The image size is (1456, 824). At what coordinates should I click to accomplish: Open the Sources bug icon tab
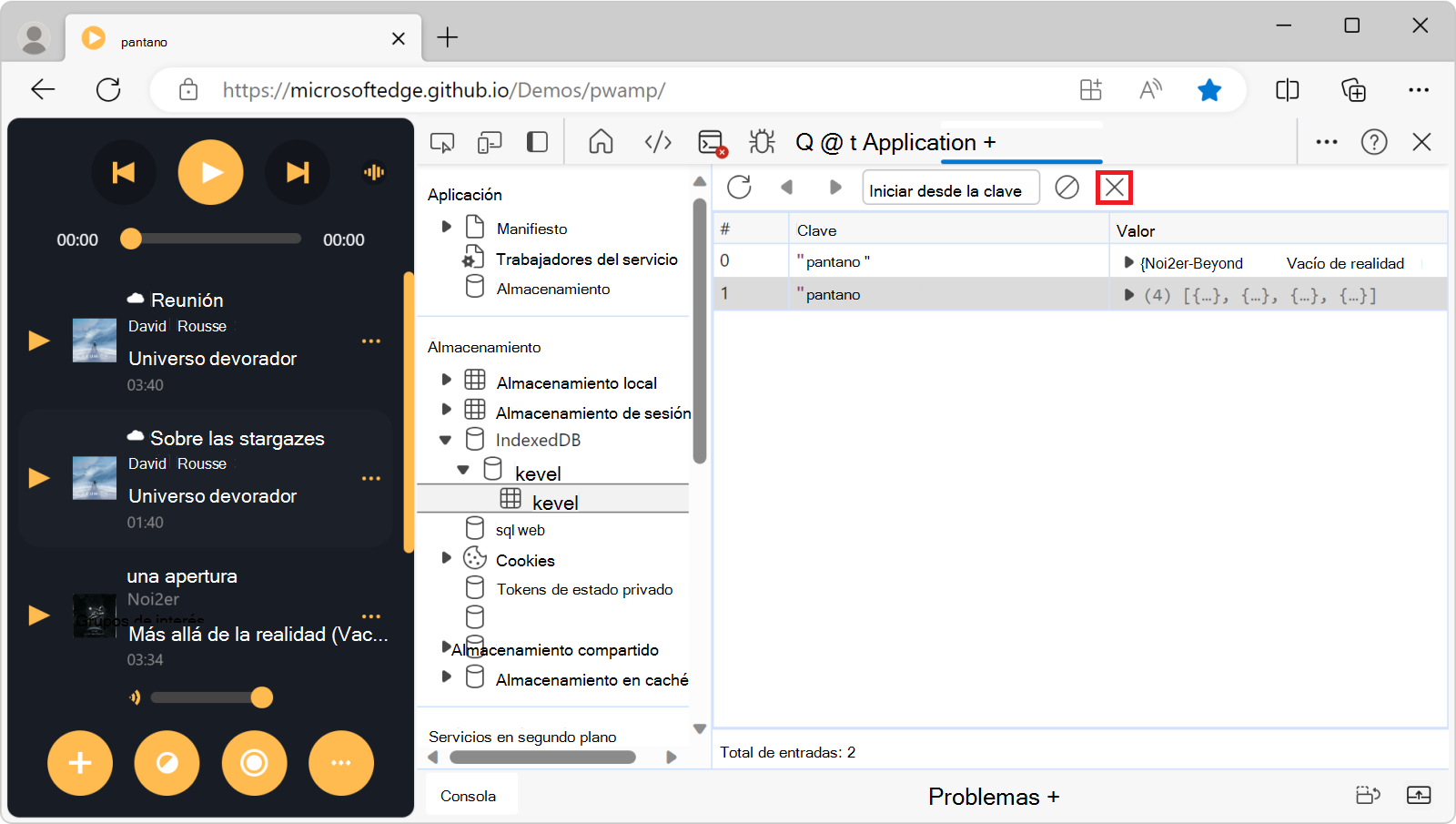pyautogui.click(x=762, y=142)
